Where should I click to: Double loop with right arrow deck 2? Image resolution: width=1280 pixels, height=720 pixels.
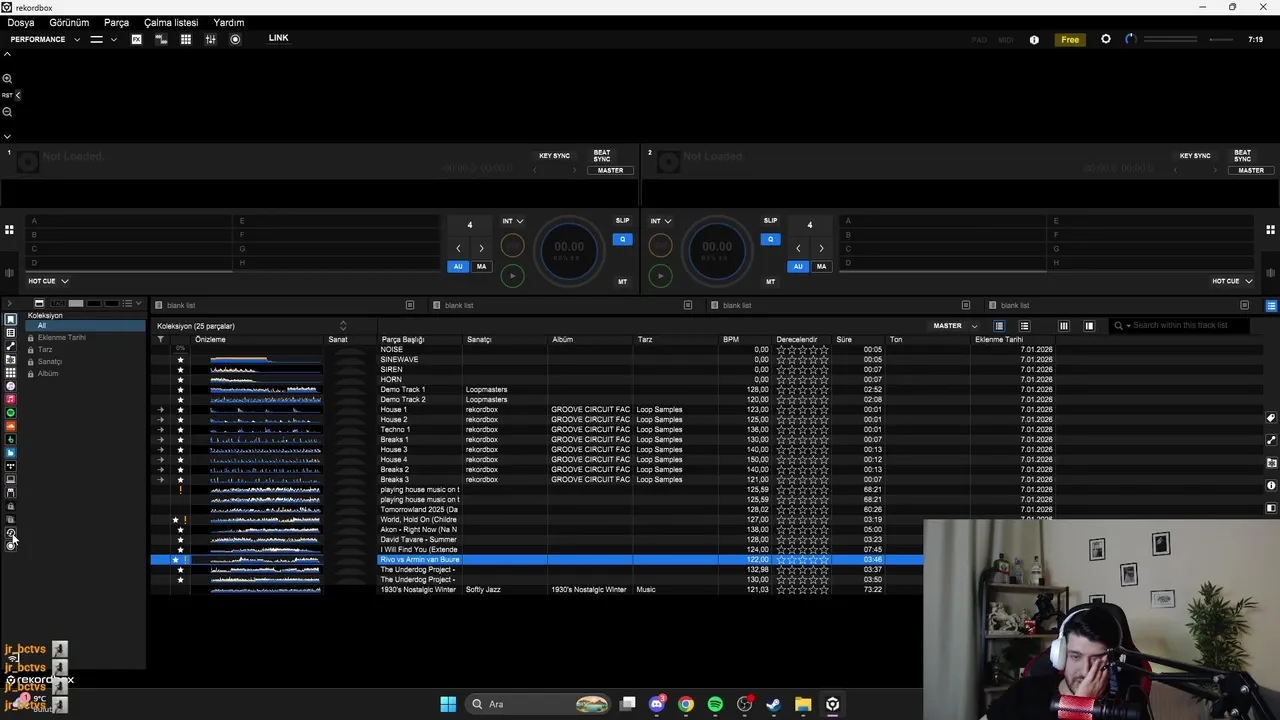tap(821, 248)
